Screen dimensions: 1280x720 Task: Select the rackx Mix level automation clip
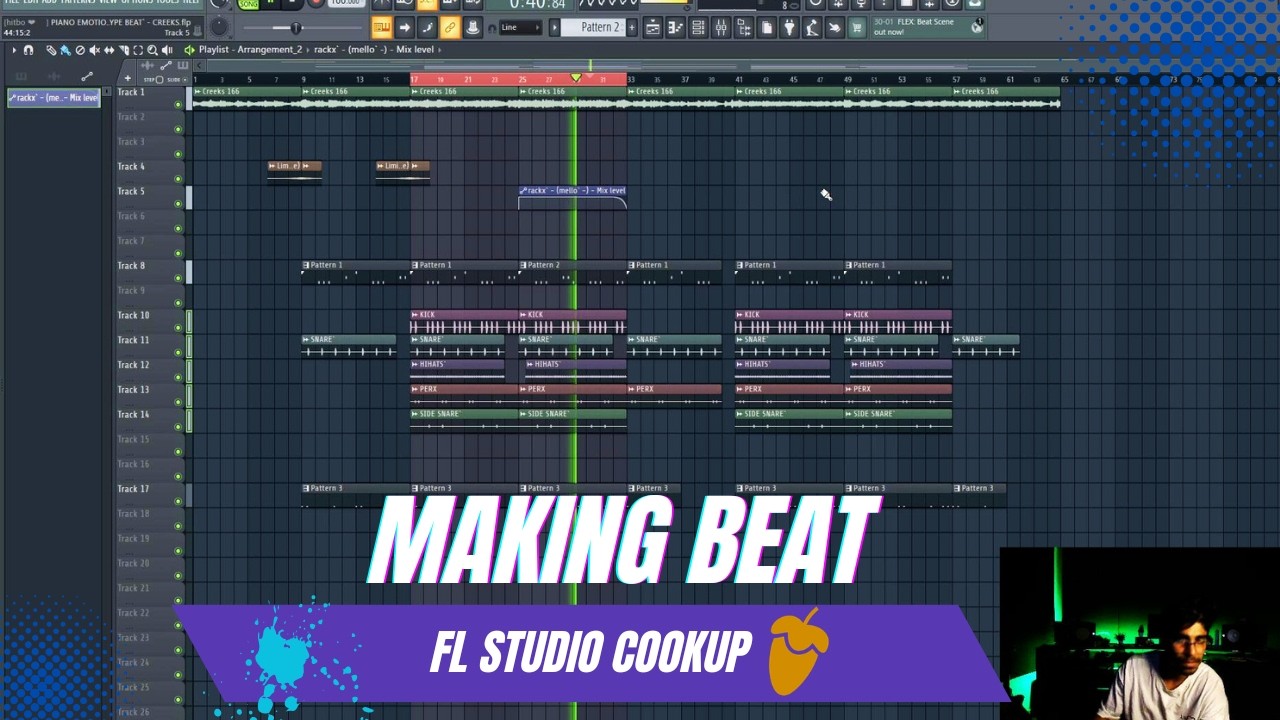point(573,198)
